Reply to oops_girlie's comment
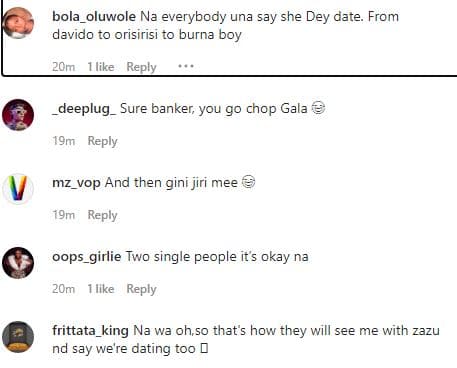This screenshot has width=457, height=368. pyautogui.click(x=141, y=289)
